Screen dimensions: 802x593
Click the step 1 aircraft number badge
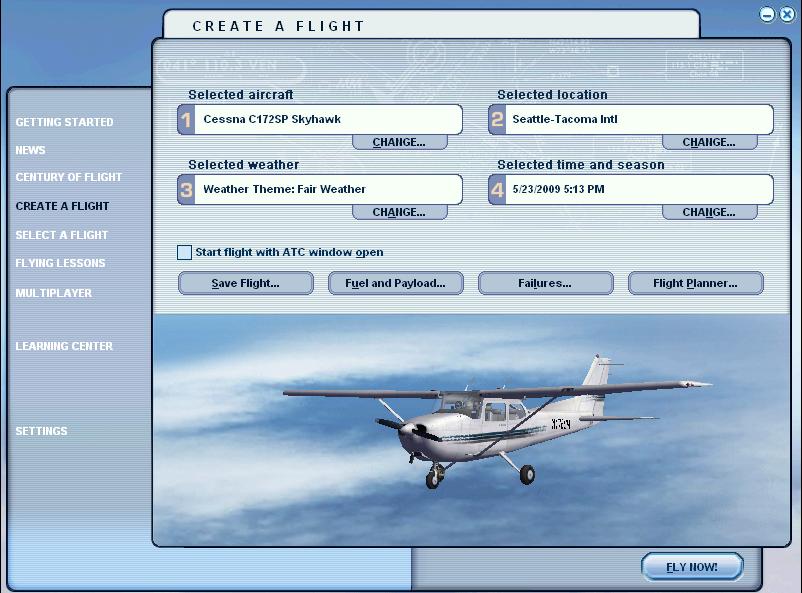pos(186,120)
